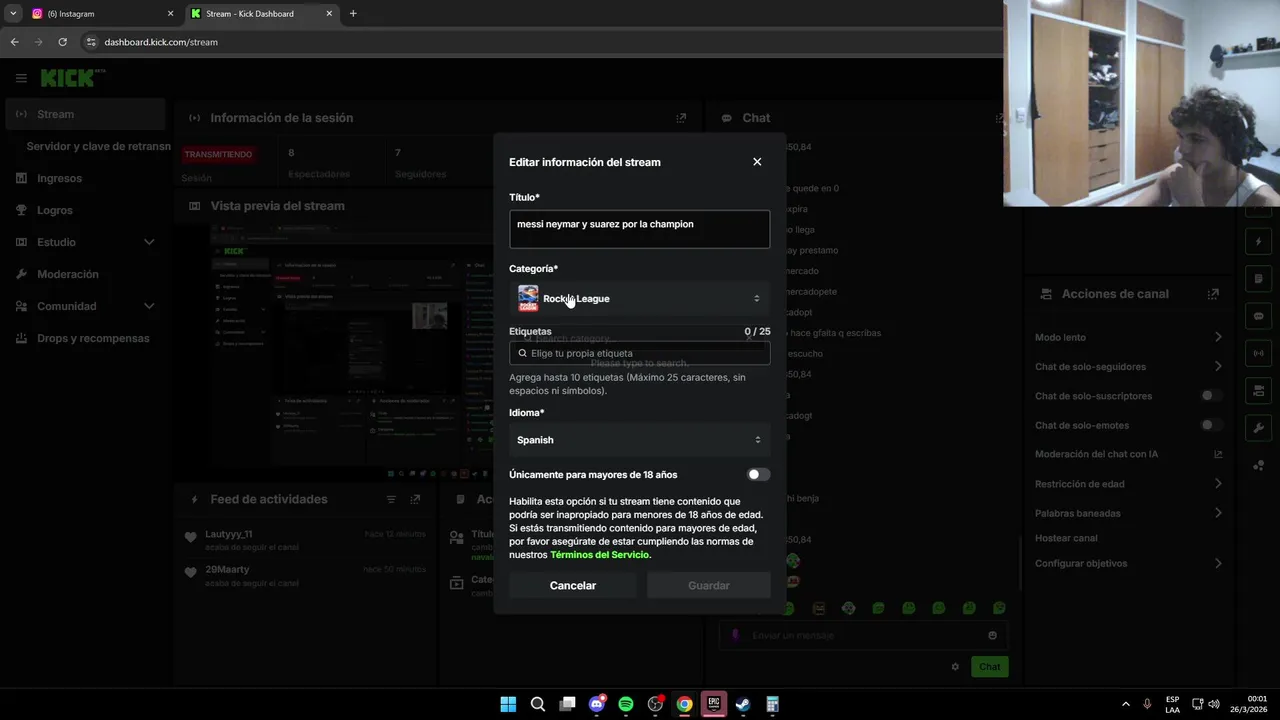Open Epic Games Launcher from the taskbar
This screenshot has height=720, width=1280.
714,704
